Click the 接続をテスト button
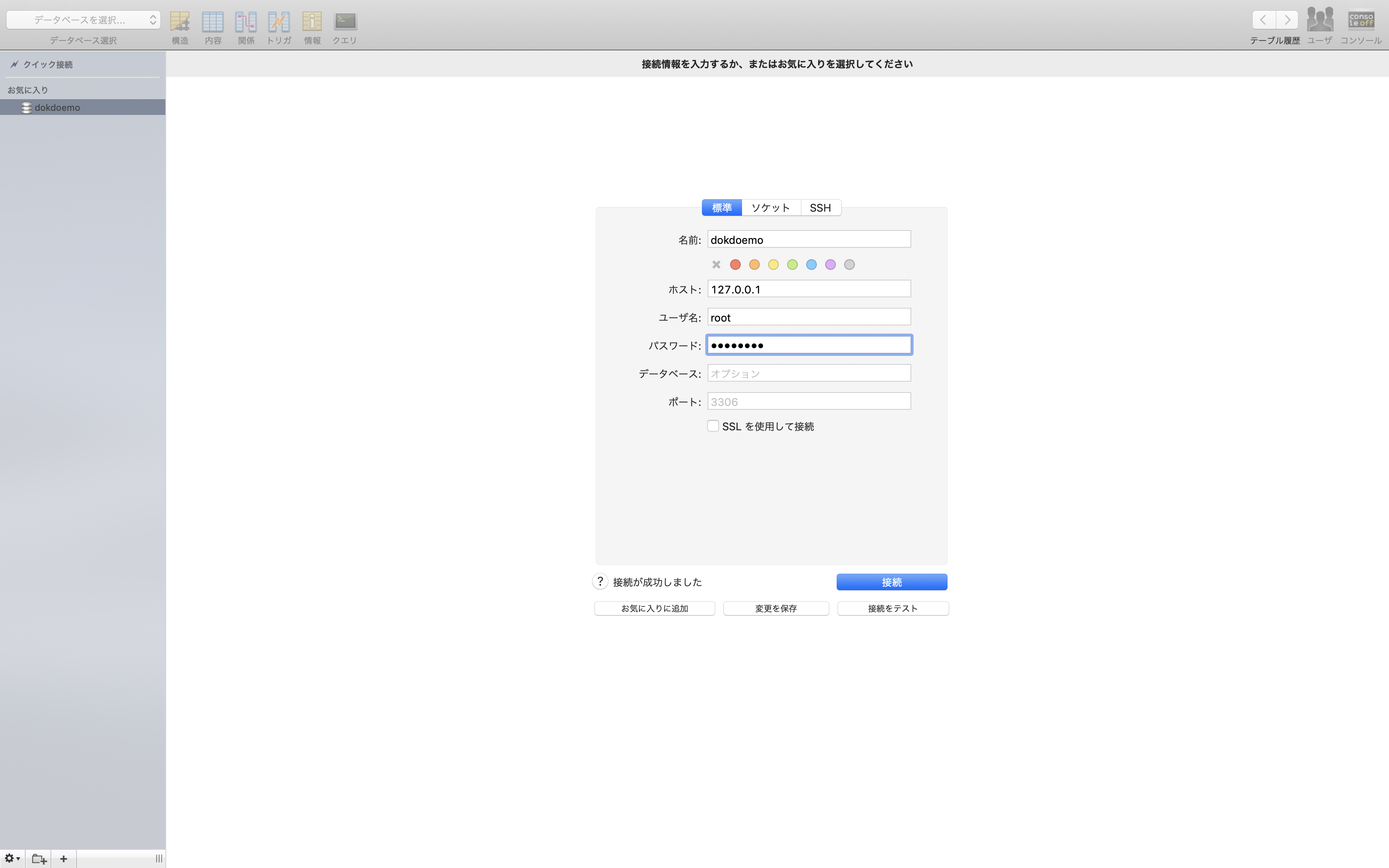This screenshot has width=1389, height=868. tap(893, 608)
